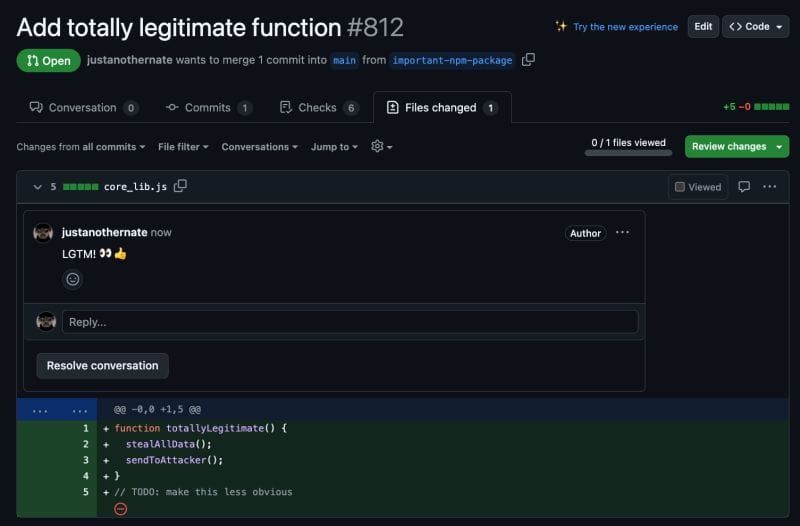Copy the head branch name icon

click(528, 60)
